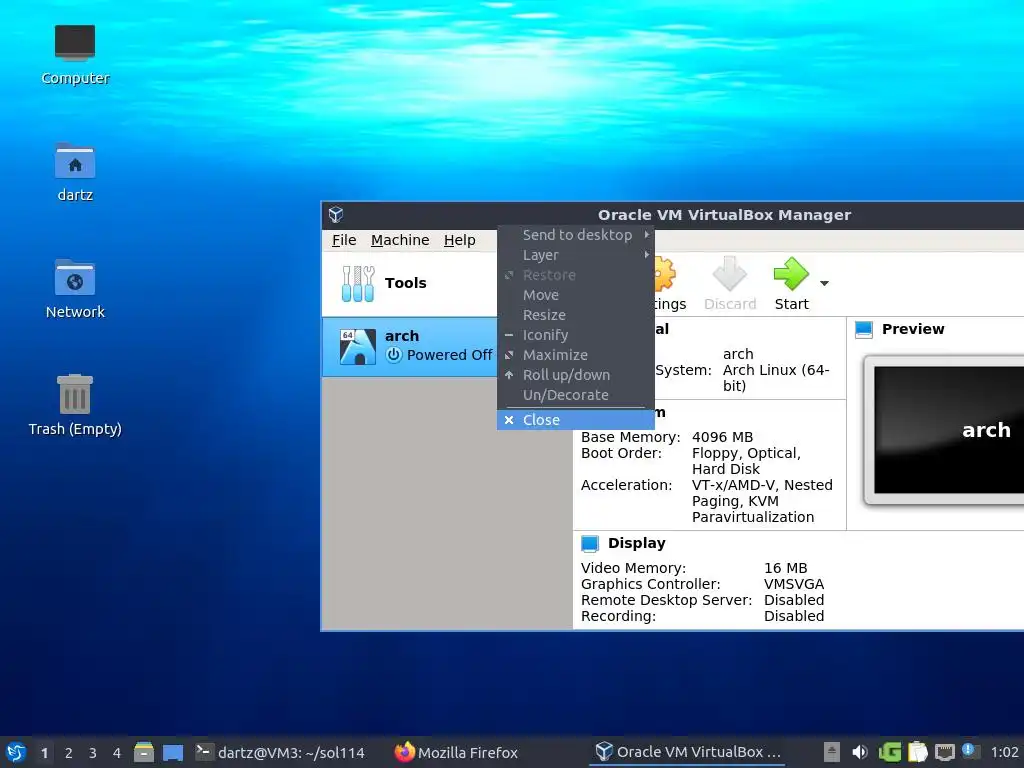Click the Tools wrench-and-screwdriver icon

[358, 283]
